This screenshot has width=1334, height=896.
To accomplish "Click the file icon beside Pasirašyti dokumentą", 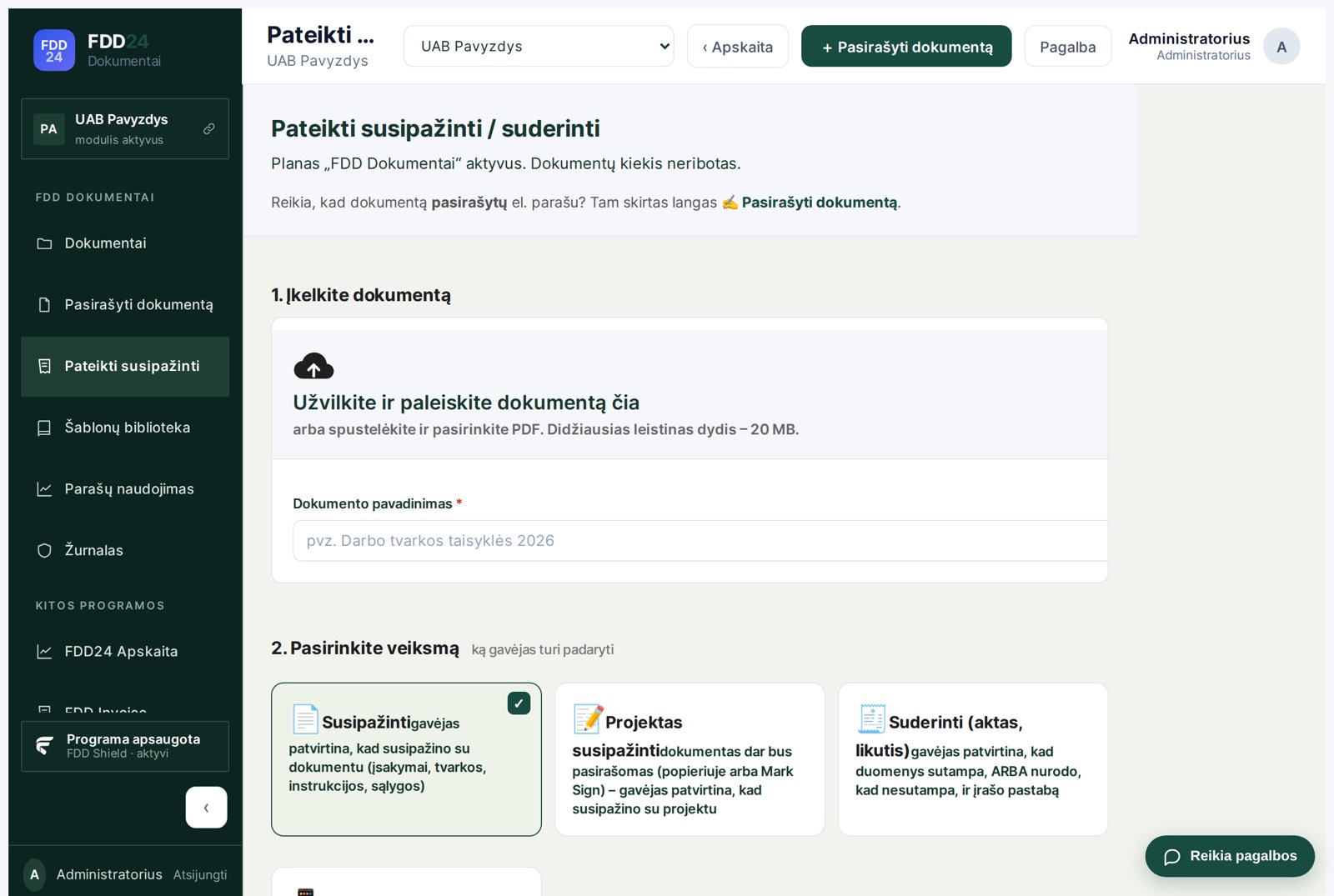I will tap(44, 305).
